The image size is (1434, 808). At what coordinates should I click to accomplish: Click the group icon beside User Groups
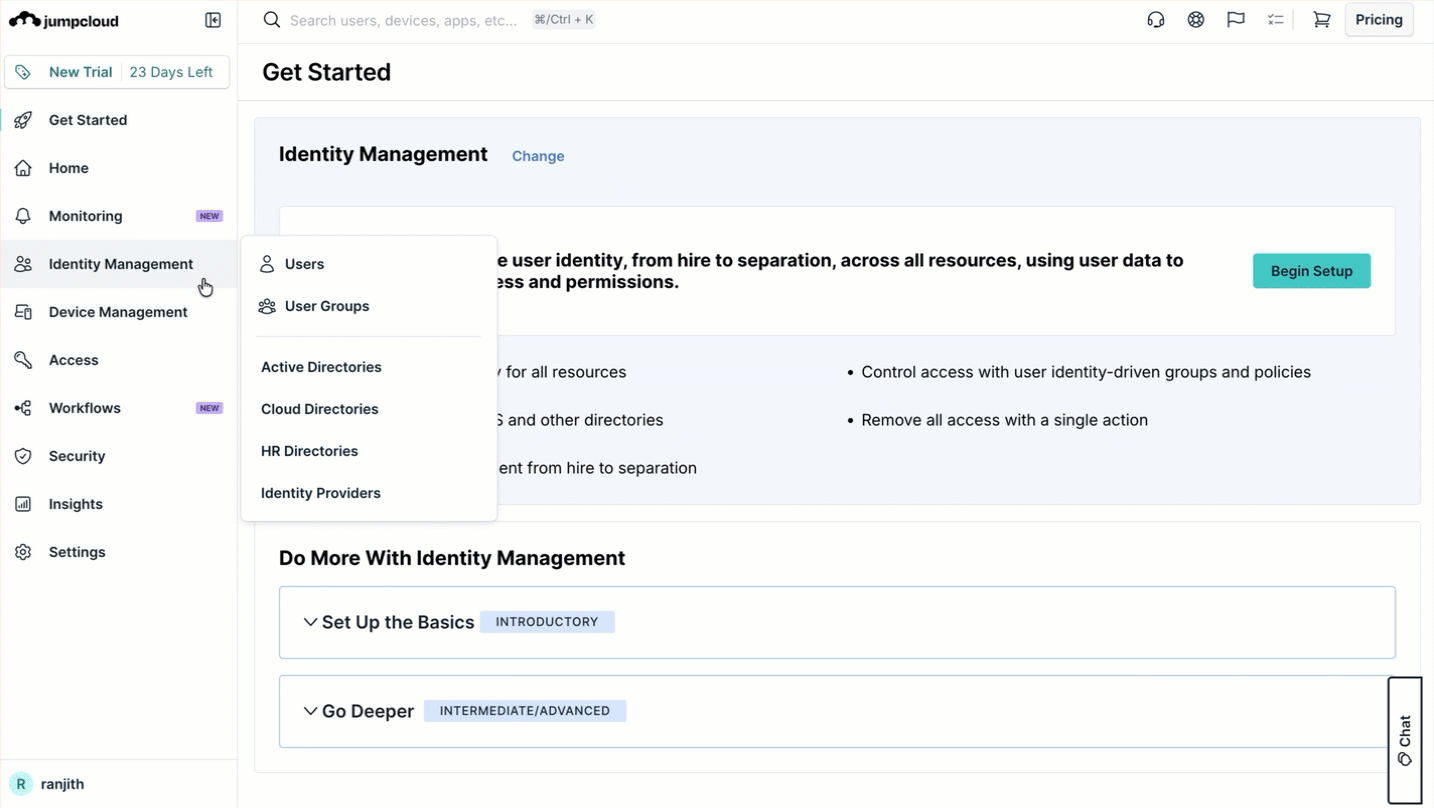tap(267, 306)
